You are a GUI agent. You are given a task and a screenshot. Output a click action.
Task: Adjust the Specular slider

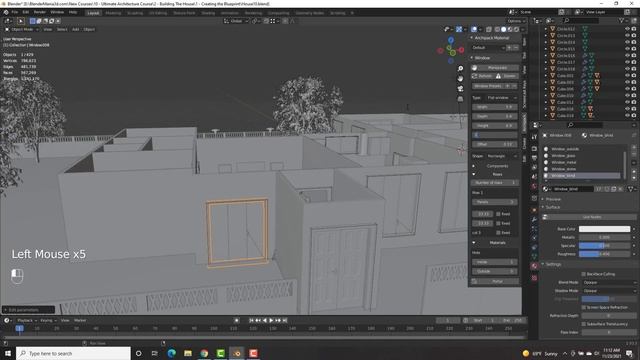tap(604, 246)
